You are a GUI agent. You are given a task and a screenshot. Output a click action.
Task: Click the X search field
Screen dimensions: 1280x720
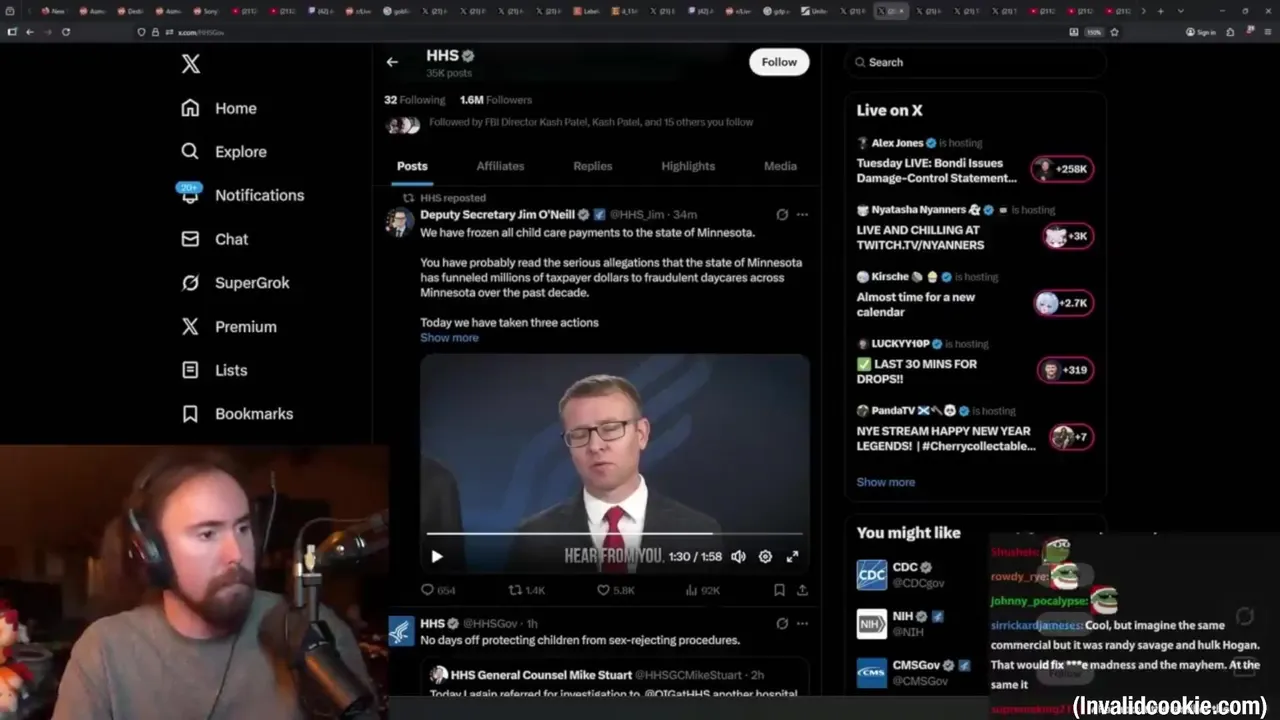pyautogui.click(x=976, y=62)
